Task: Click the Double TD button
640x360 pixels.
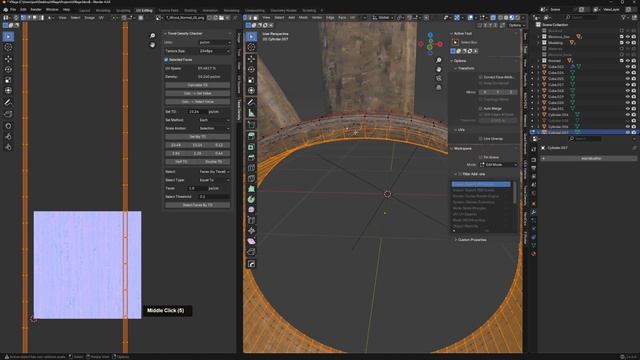Action: pos(214,162)
